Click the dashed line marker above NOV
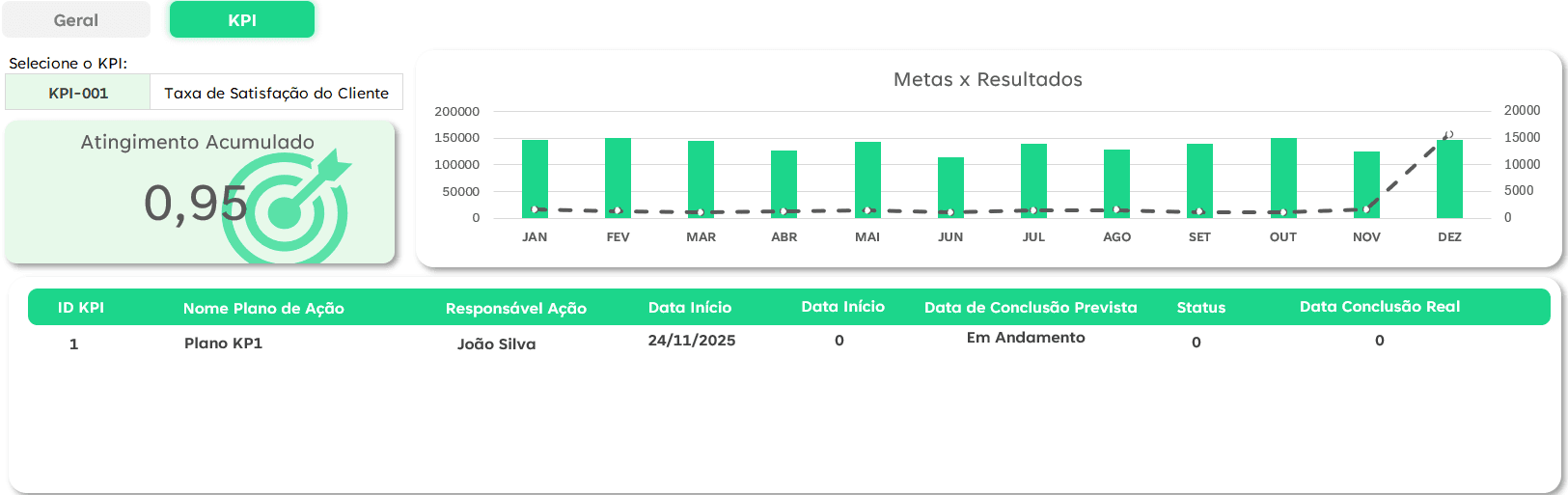 pyautogui.click(x=1366, y=208)
